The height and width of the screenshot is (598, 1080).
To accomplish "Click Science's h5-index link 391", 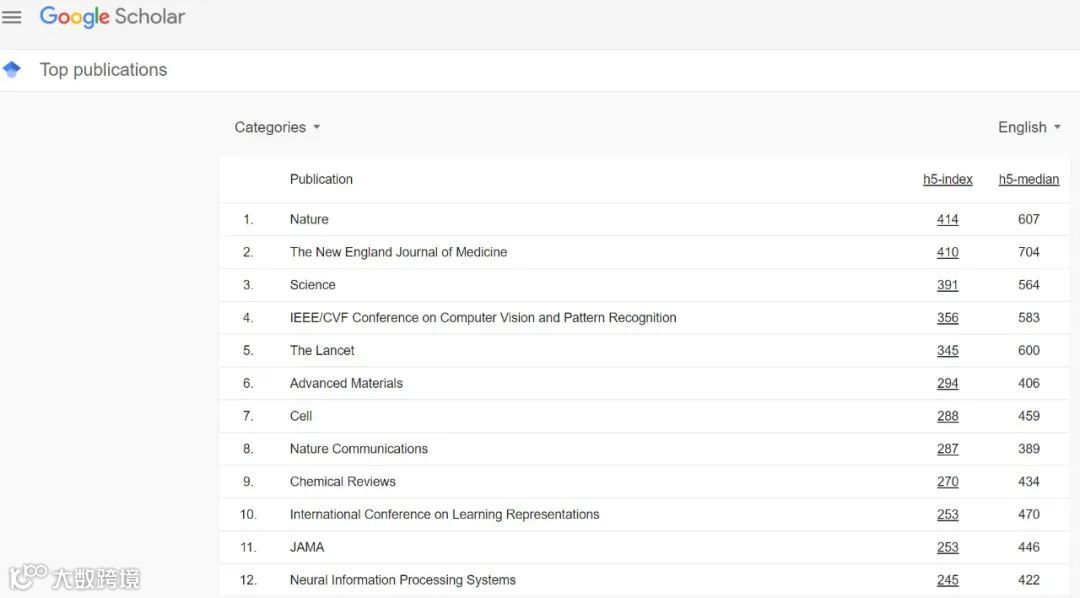I will (x=947, y=285).
